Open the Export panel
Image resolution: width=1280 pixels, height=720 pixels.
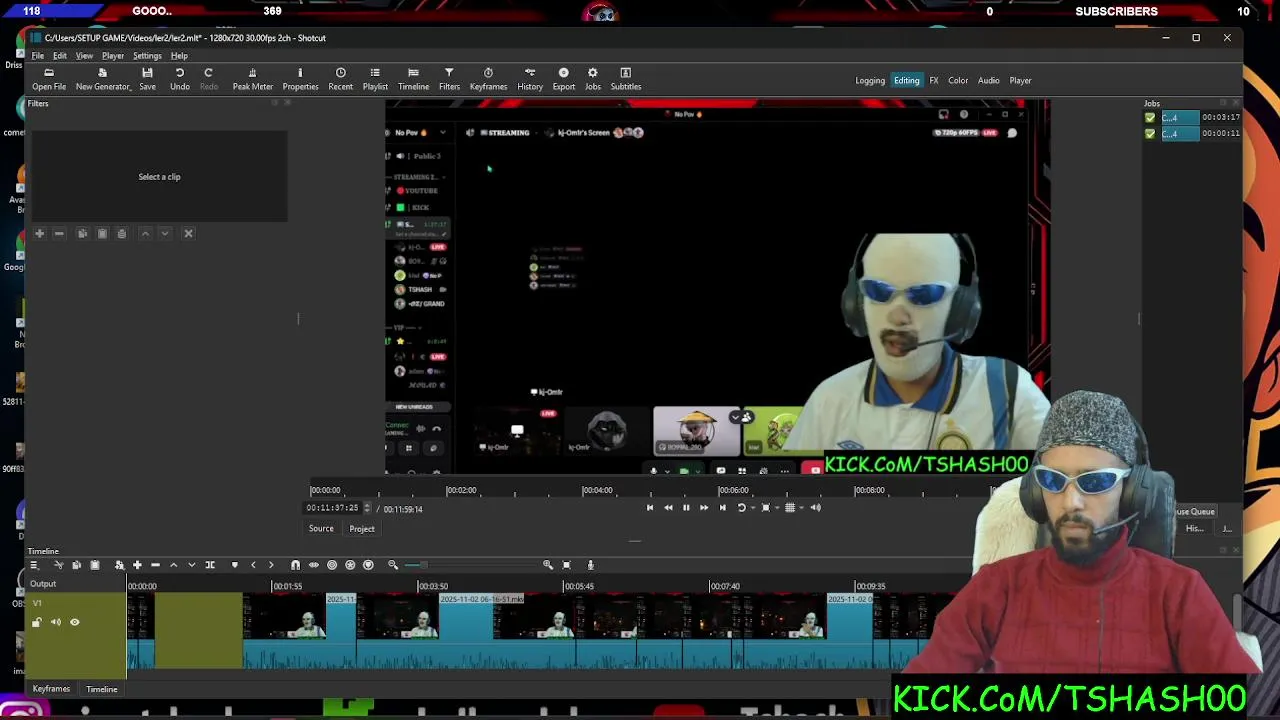[564, 79]
